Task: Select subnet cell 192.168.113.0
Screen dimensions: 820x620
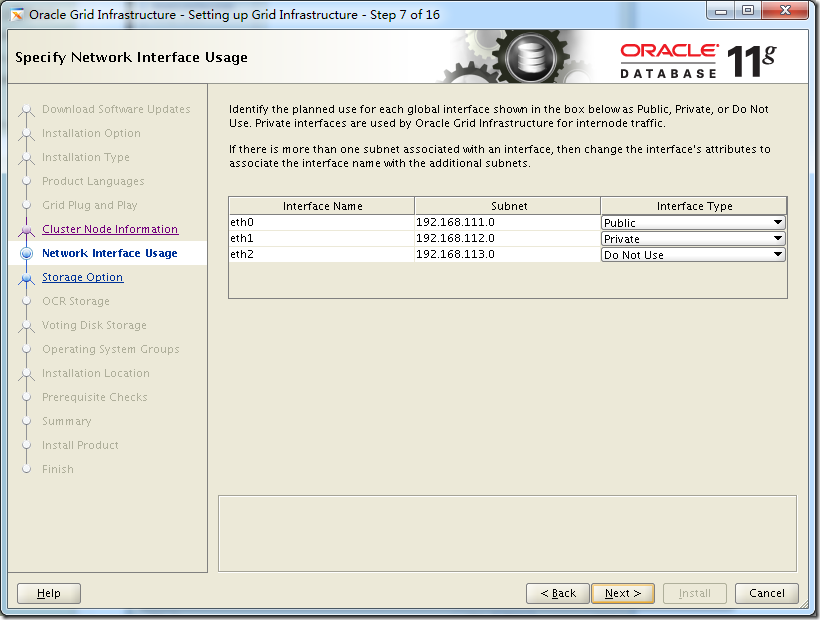Action: tap(507, 254)
